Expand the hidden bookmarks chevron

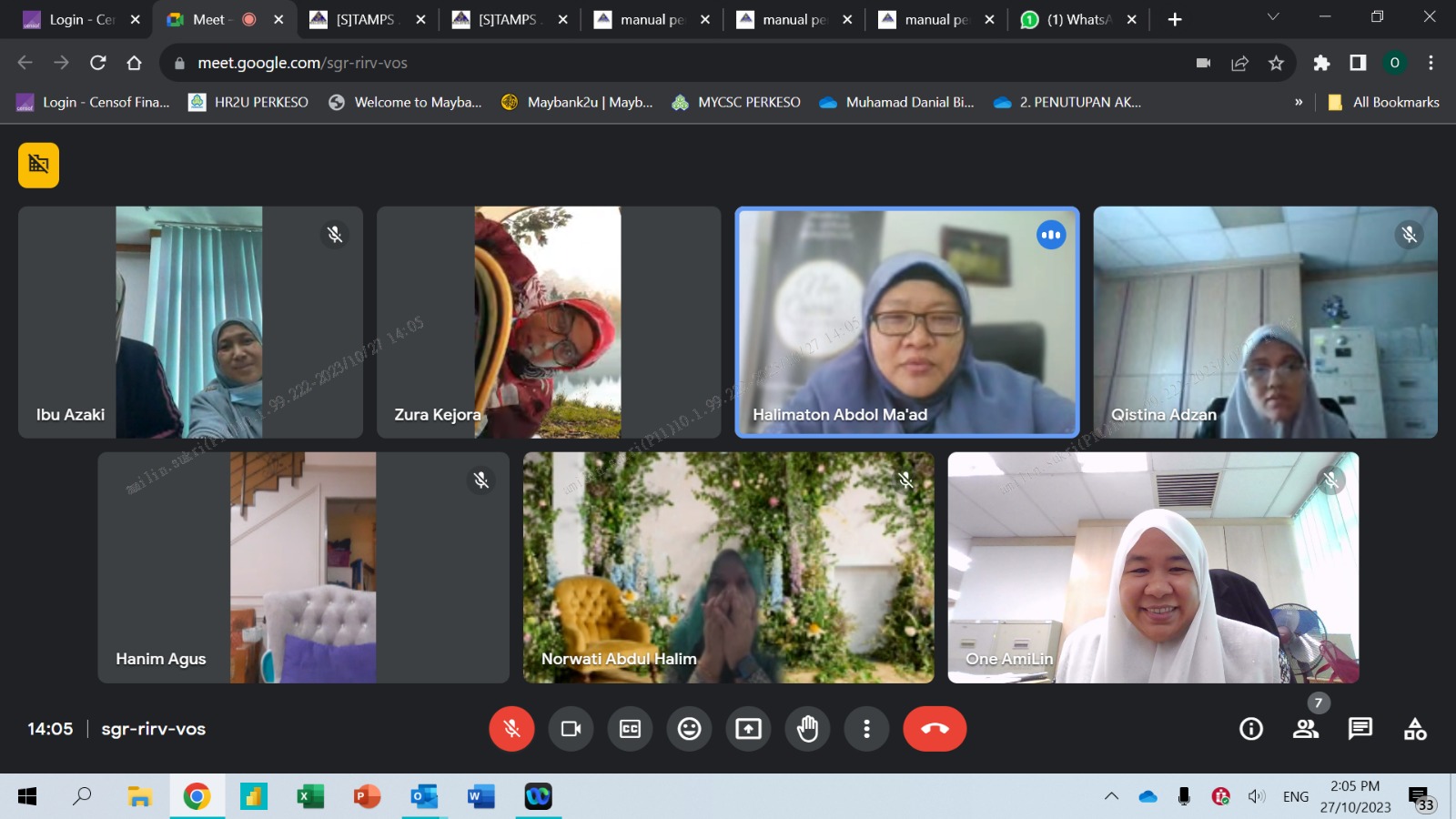[x=1299, y=102]
